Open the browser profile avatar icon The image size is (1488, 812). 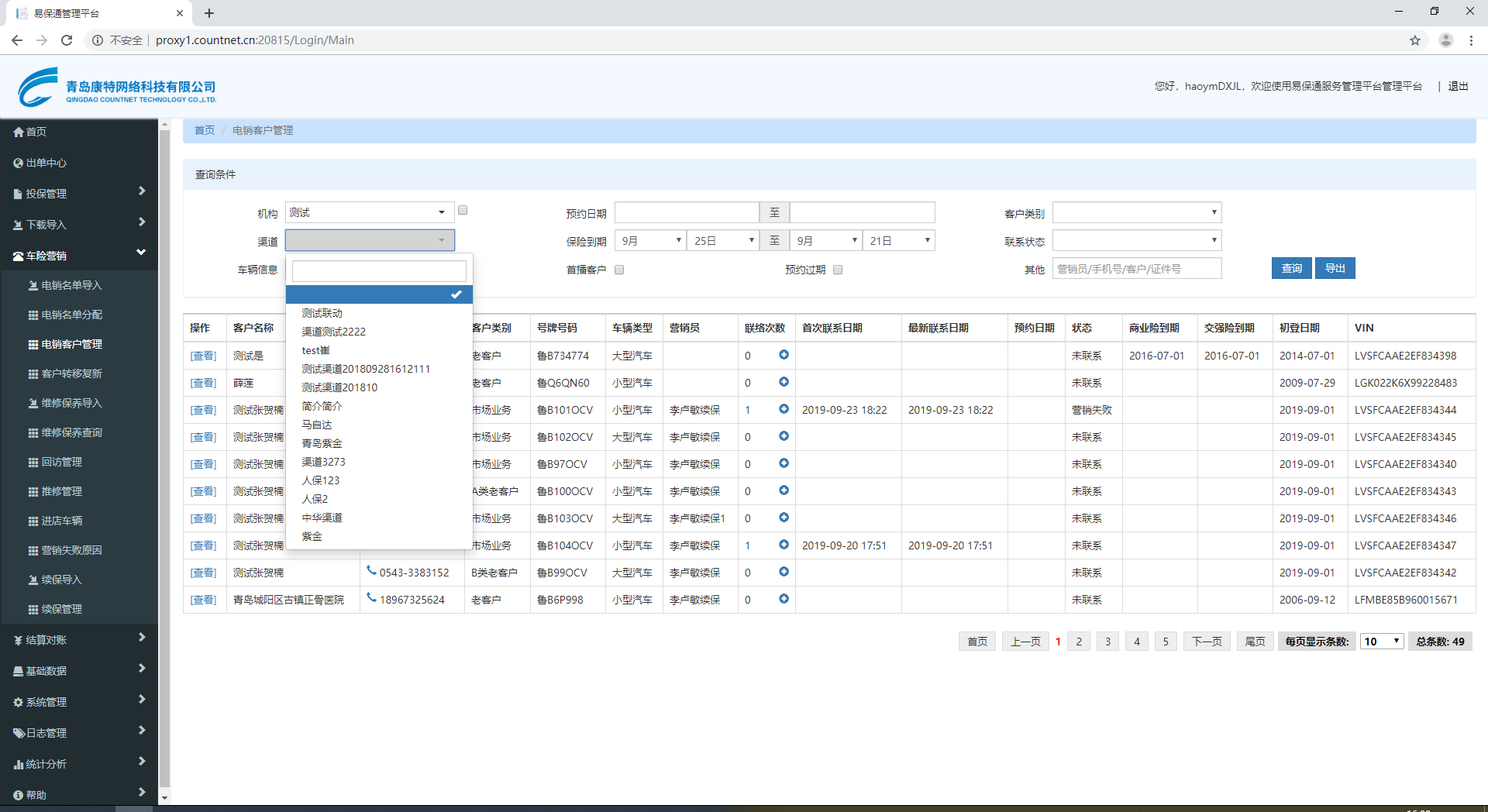[1445, 40]
